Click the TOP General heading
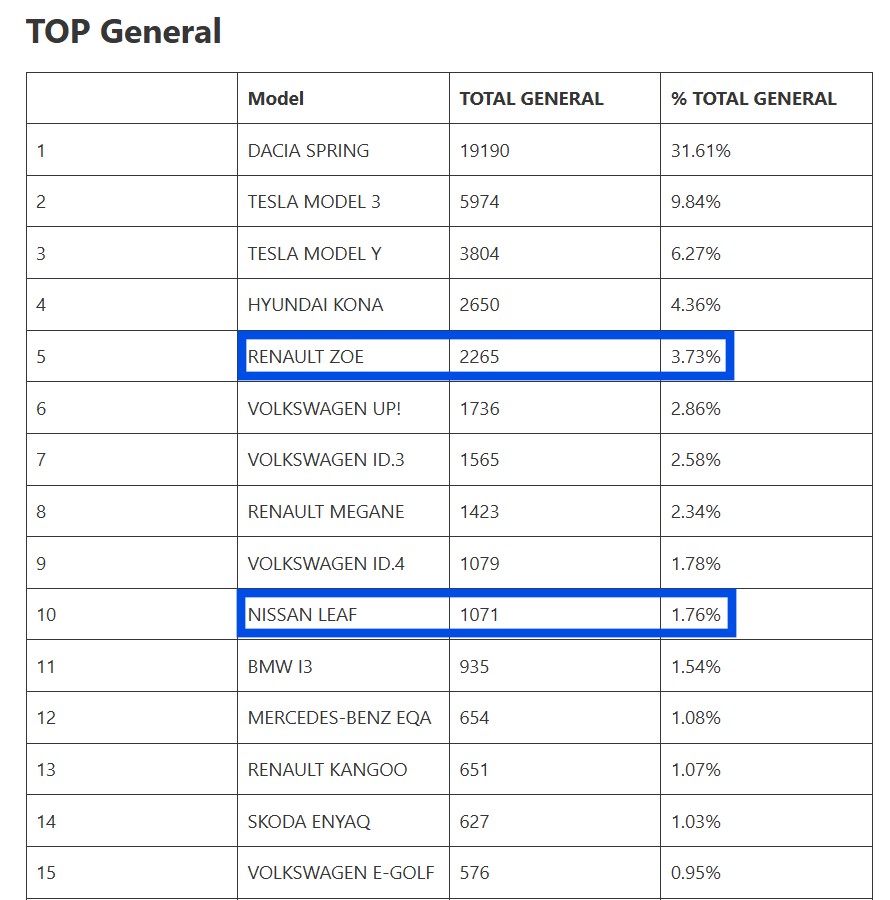 (x=124, y=32)
